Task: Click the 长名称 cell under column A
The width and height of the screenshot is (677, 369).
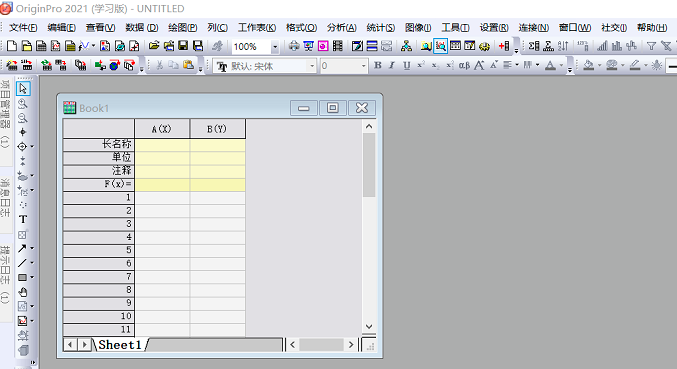Action: (x=162, y=144)
